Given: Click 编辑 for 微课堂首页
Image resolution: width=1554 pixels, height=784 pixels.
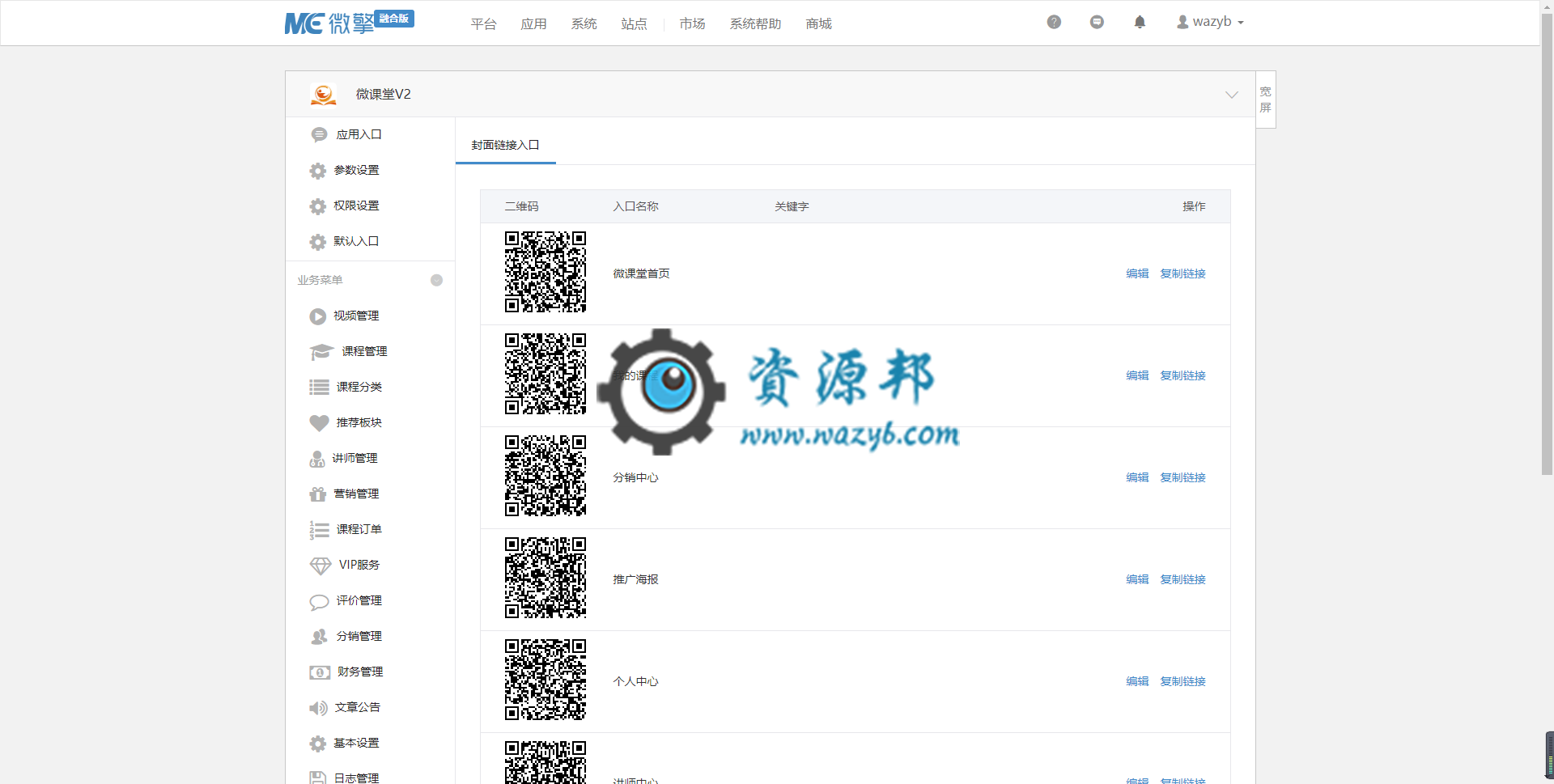Looking at the screenshot, I should [1137, 273].
